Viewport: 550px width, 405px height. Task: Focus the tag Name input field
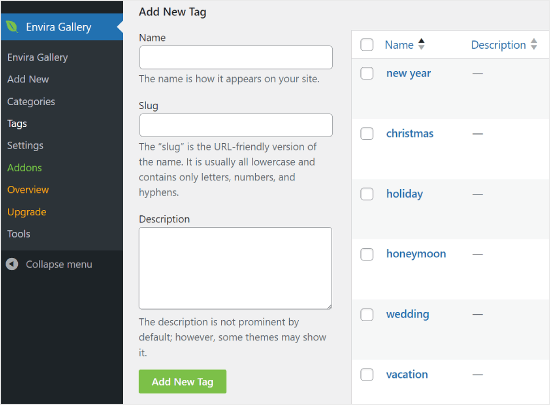(236, 57)
